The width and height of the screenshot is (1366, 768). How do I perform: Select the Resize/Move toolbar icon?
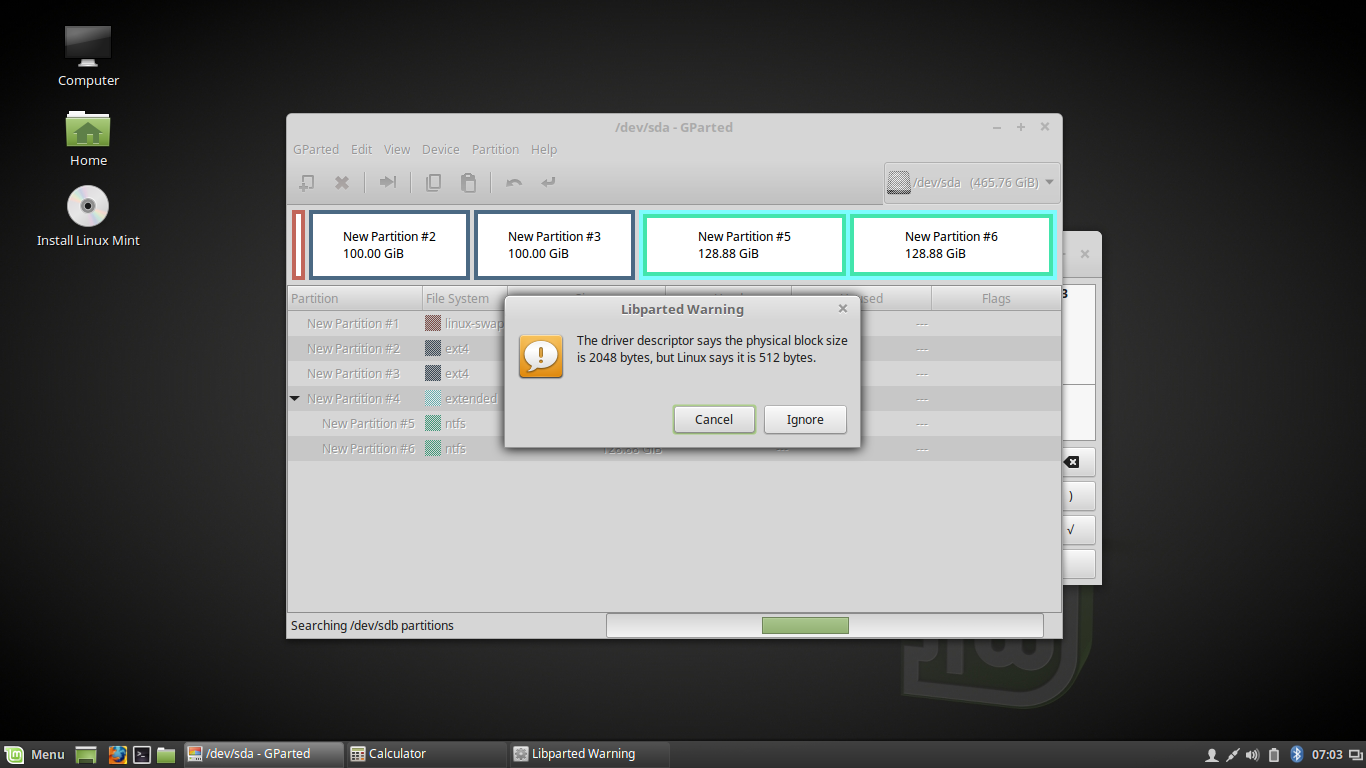(388, 182)
